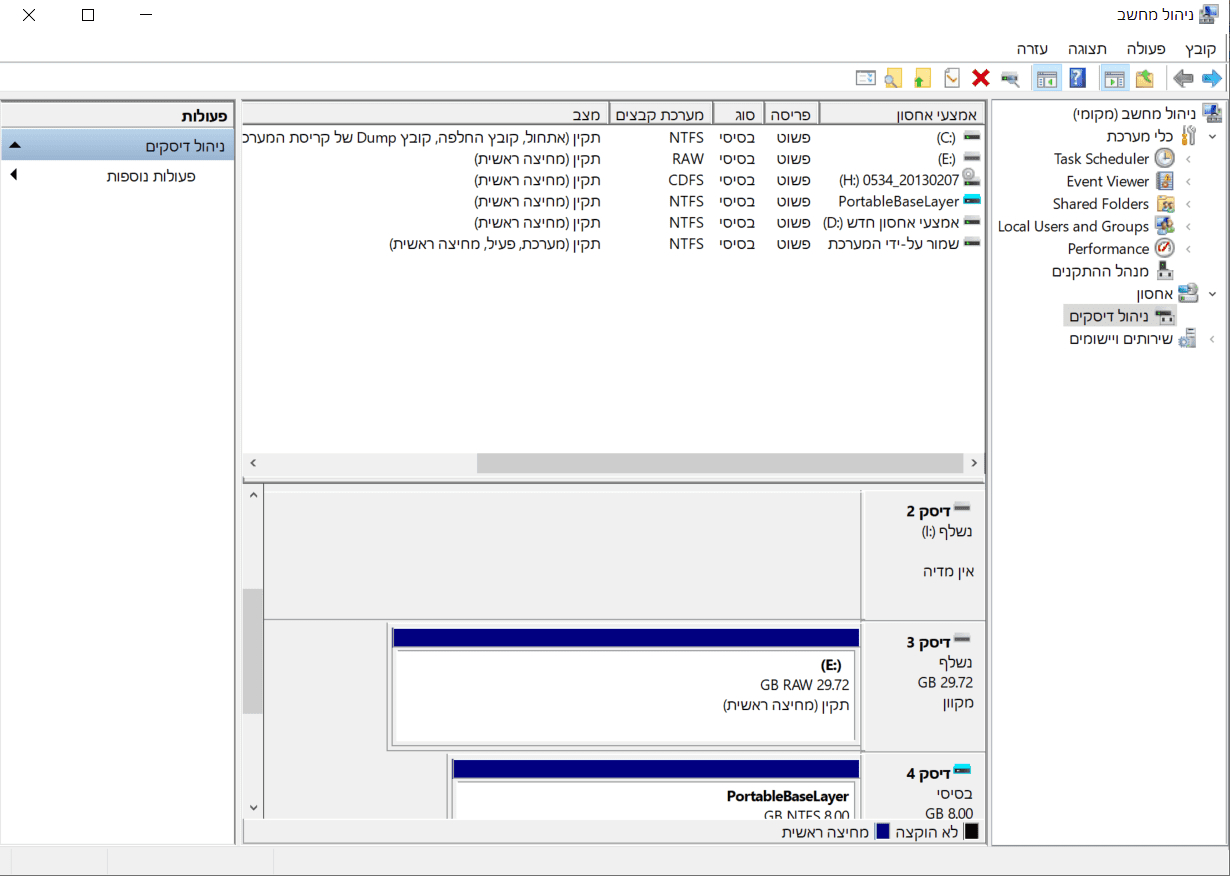Toggle the Show/Hide Console Tree toolbar icon
The width and height of the screenshot is (1230, 876).
[1114, 78]
